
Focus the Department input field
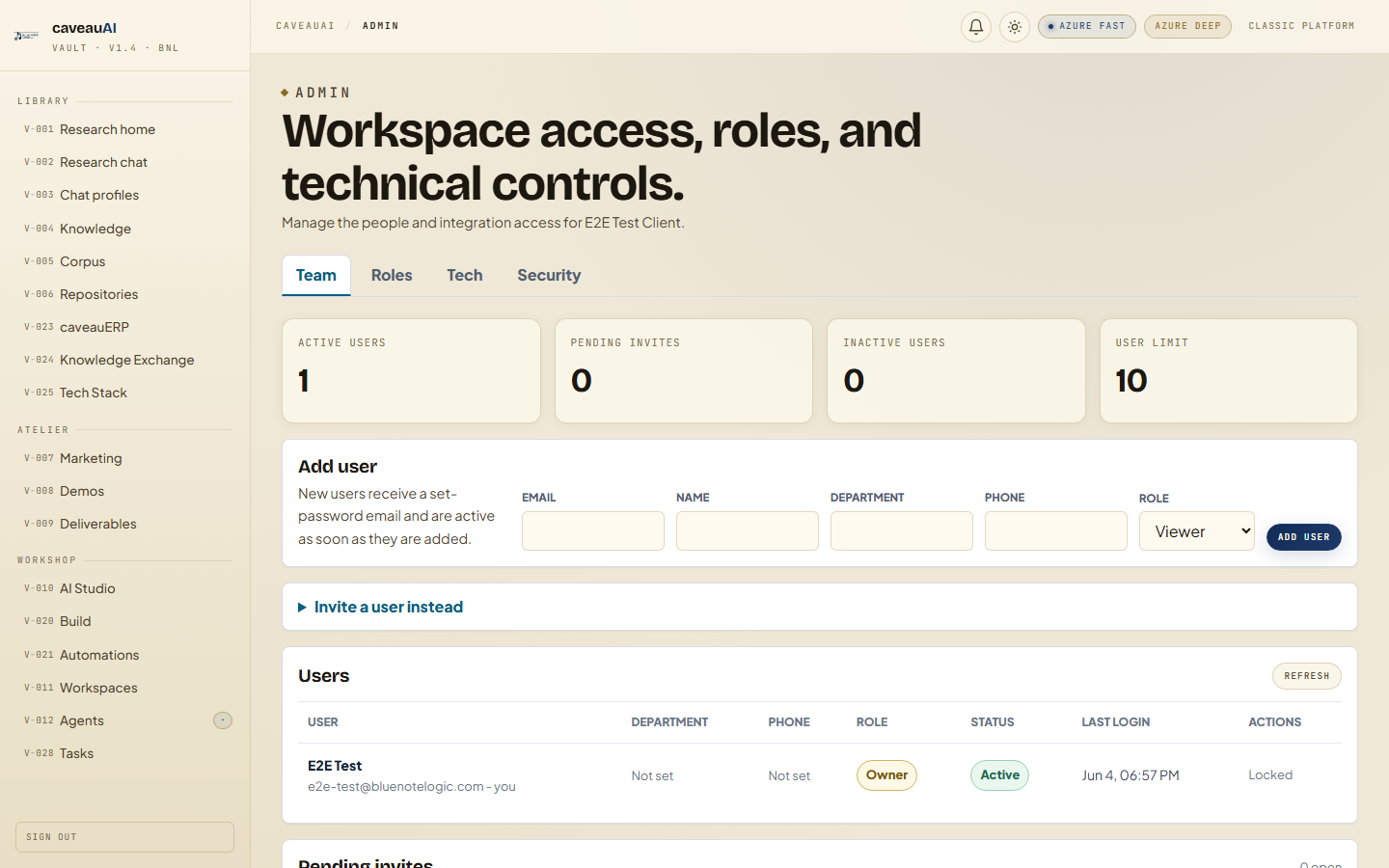click(902, 531)
